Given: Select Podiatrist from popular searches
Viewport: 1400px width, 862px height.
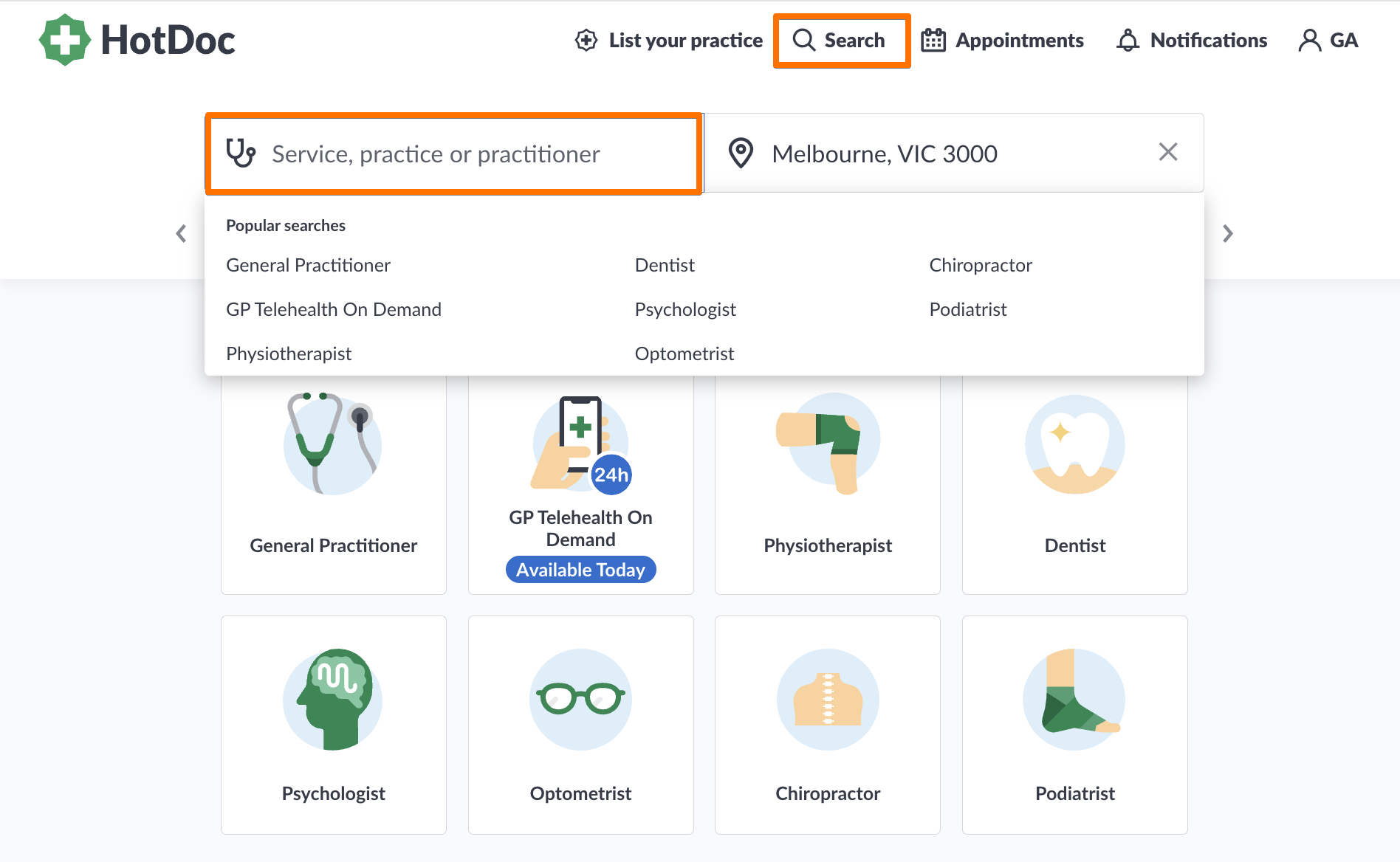Looking at the screenshot, I should pos(968,309).
